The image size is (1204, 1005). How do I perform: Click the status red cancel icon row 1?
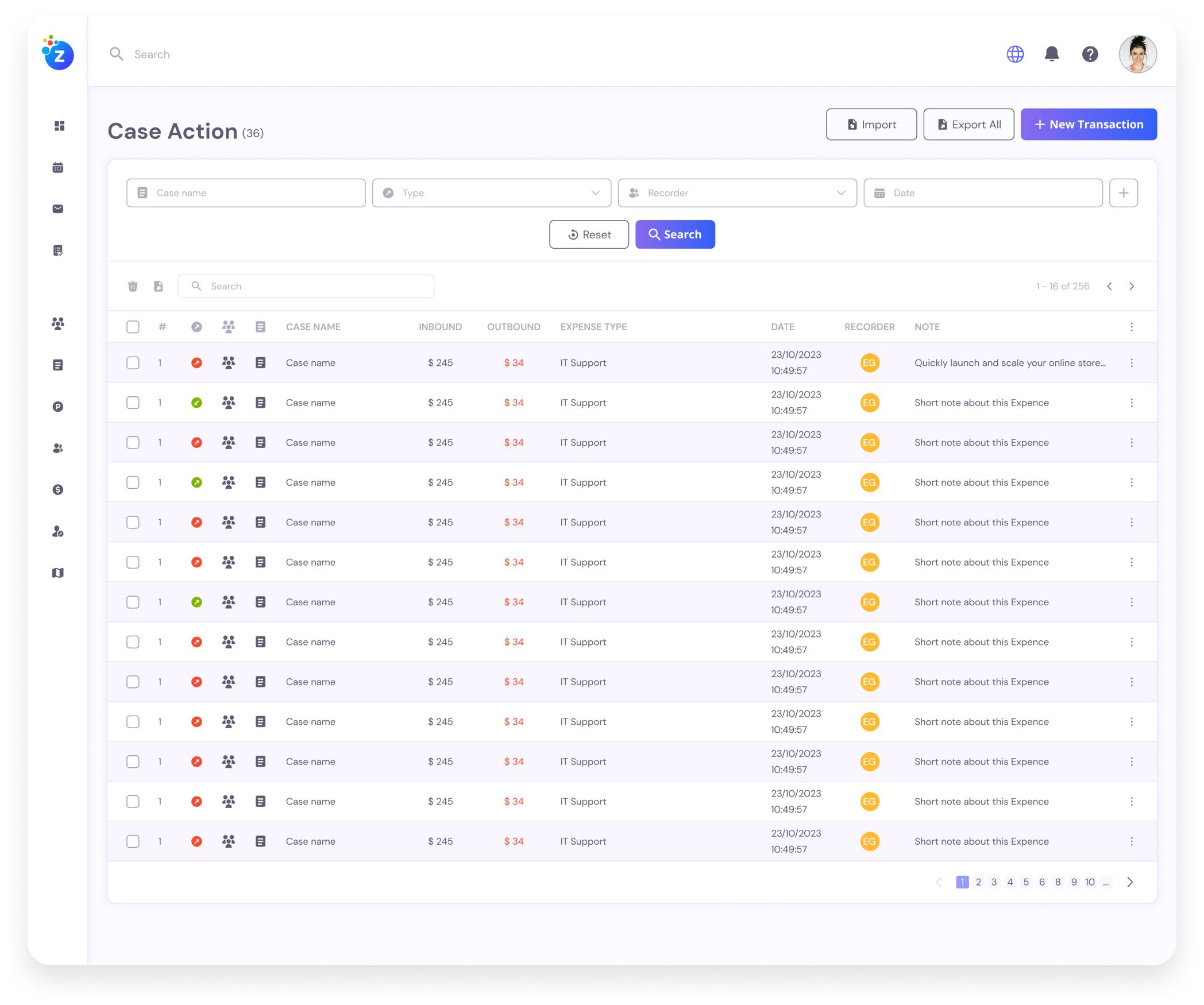click(197, 362)
